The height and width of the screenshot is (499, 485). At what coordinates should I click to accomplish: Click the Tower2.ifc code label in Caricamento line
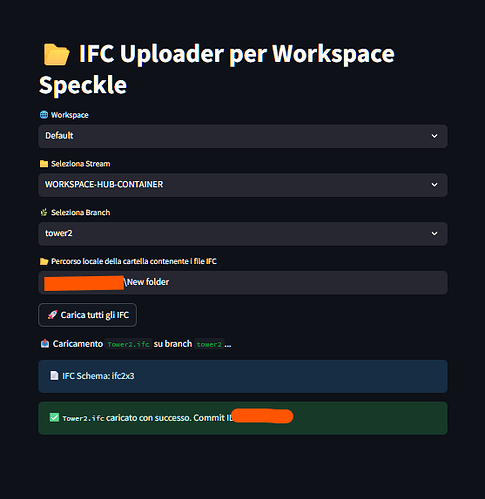(128, 344)
